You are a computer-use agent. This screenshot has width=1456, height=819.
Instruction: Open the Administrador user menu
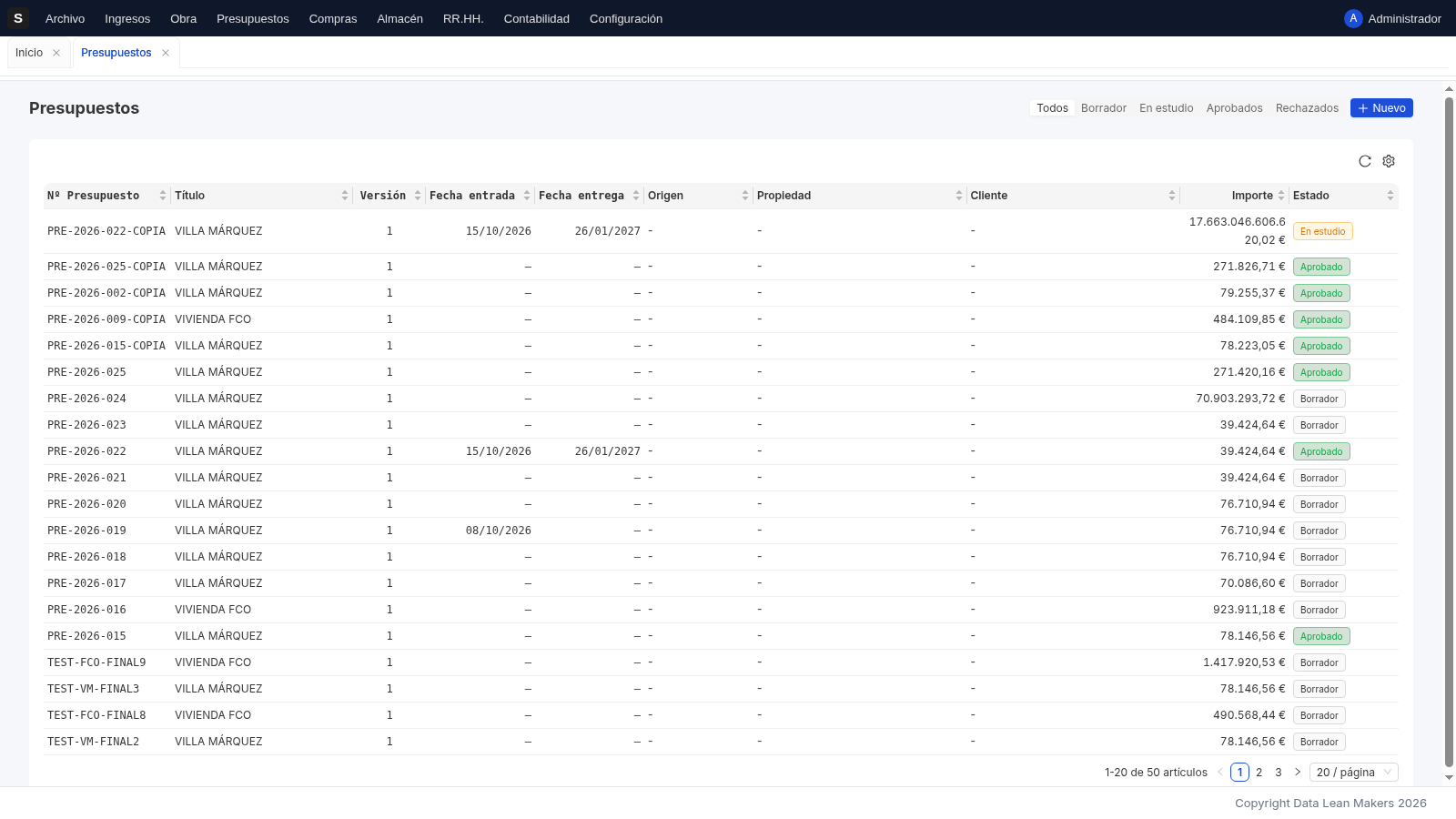click(x=1393, y=18)
